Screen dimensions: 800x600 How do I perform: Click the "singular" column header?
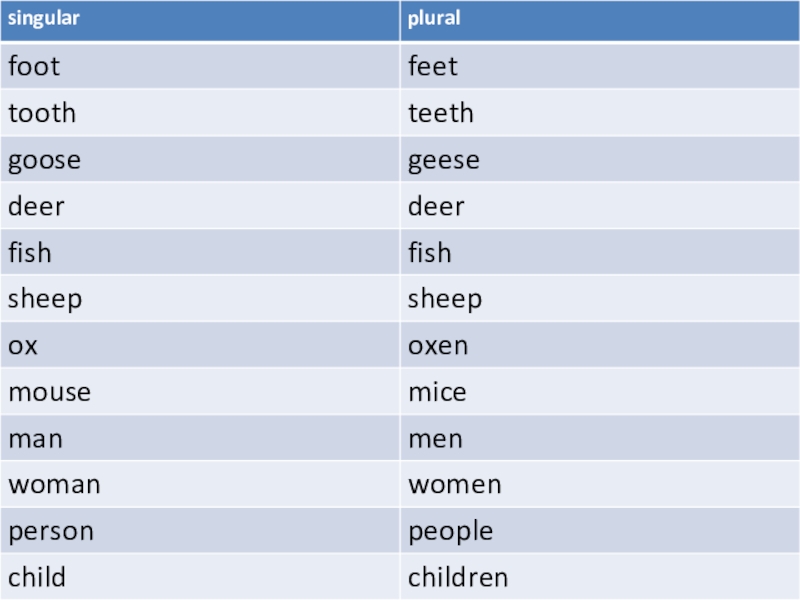44,20
